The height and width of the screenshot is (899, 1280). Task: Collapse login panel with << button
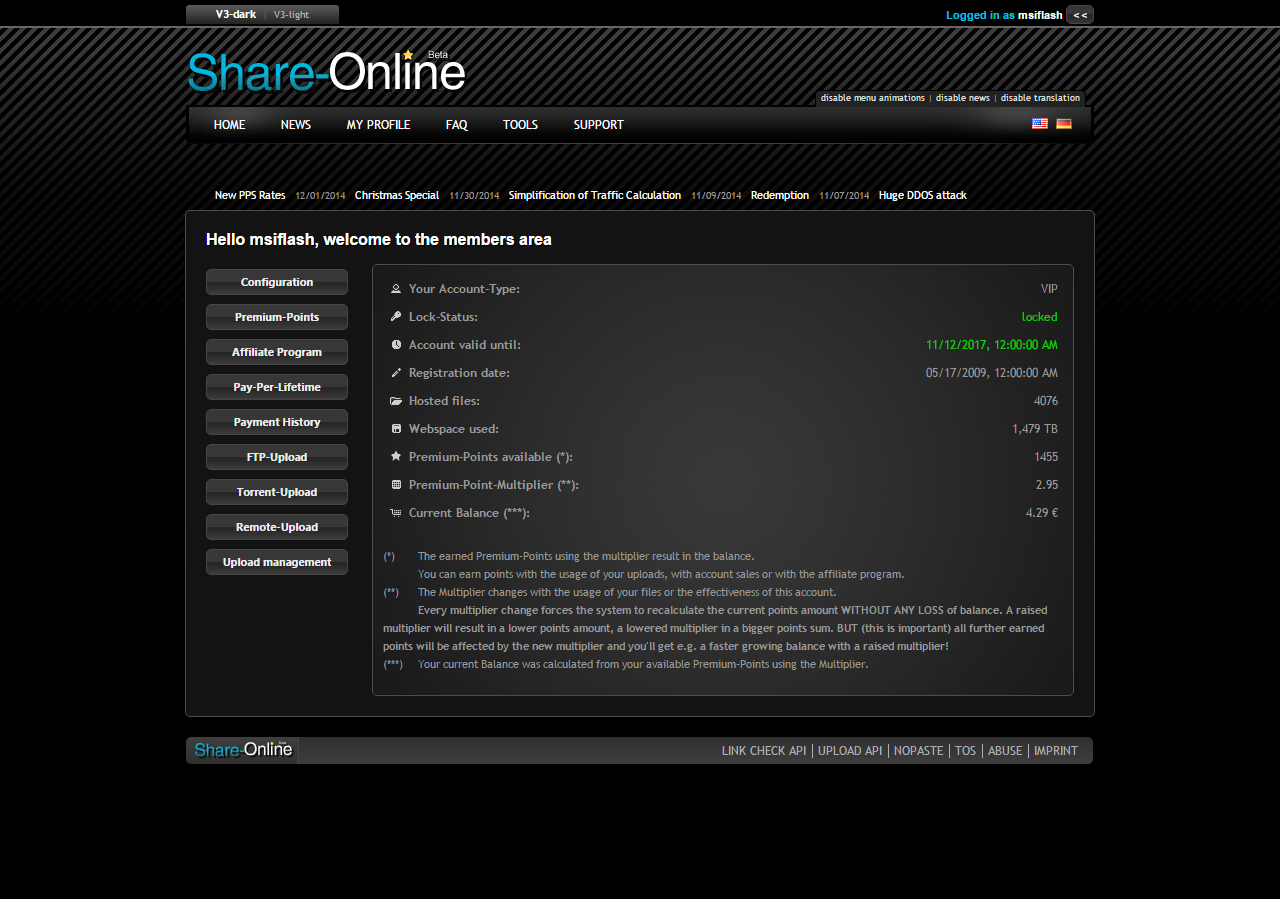pos(1080,15)
